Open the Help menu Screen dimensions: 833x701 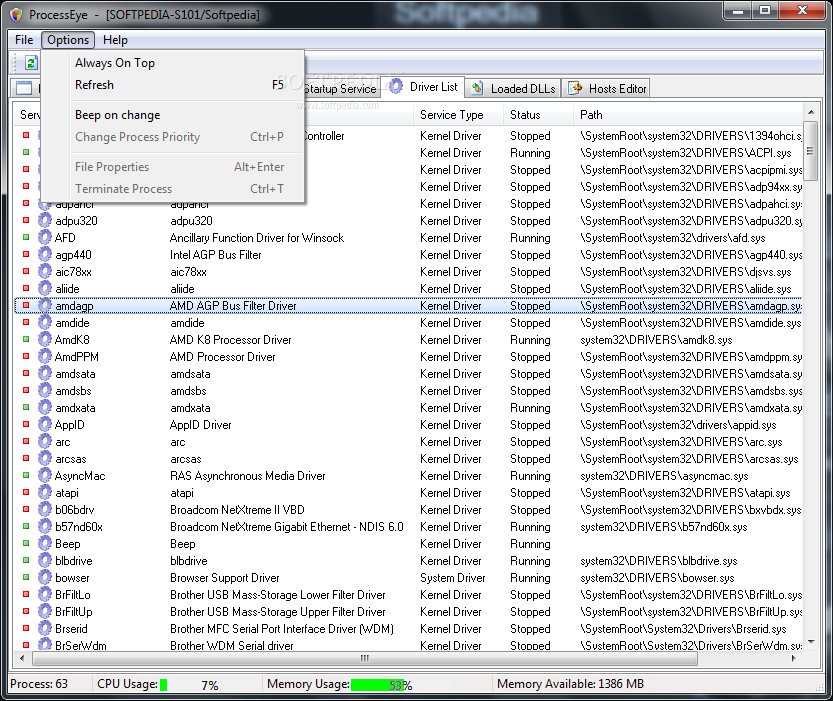pos(115,40)
